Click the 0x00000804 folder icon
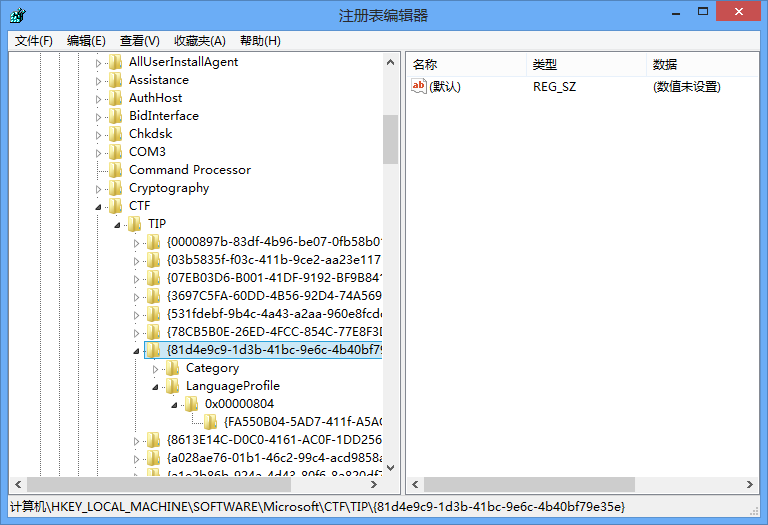The image size is (768, 525). tap(192, 404)
